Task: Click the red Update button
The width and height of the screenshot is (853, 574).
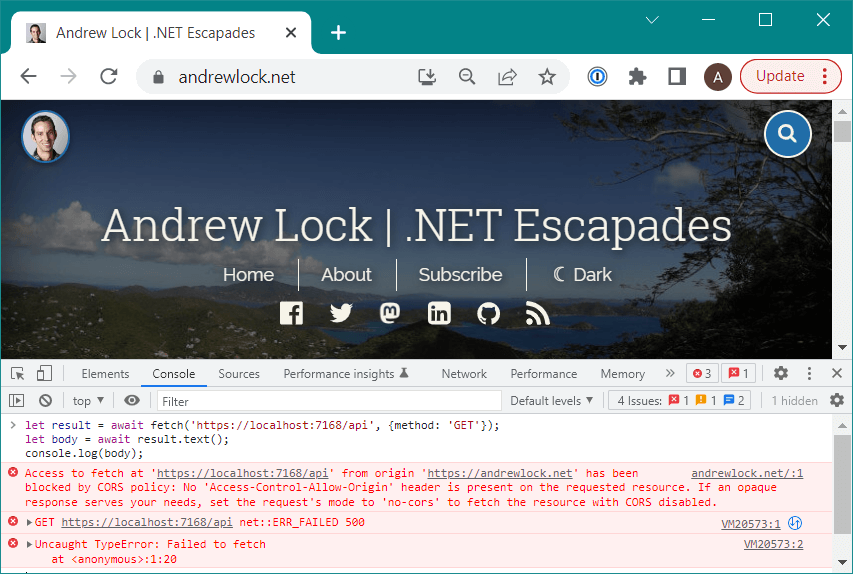Action: tap(790, 76)
